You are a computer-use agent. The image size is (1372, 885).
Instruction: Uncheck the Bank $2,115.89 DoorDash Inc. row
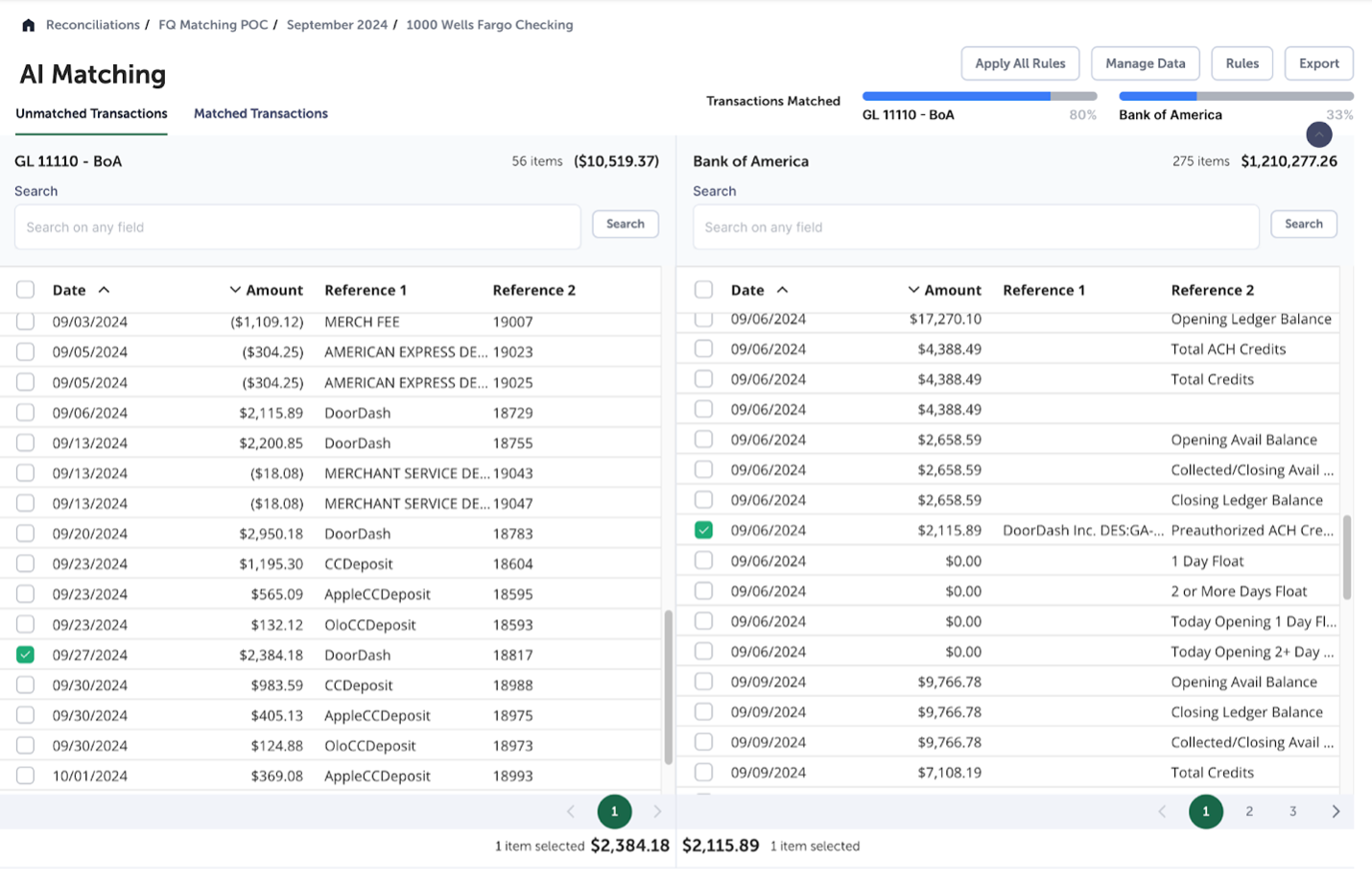pyautogui.click(x=704, y=530)
